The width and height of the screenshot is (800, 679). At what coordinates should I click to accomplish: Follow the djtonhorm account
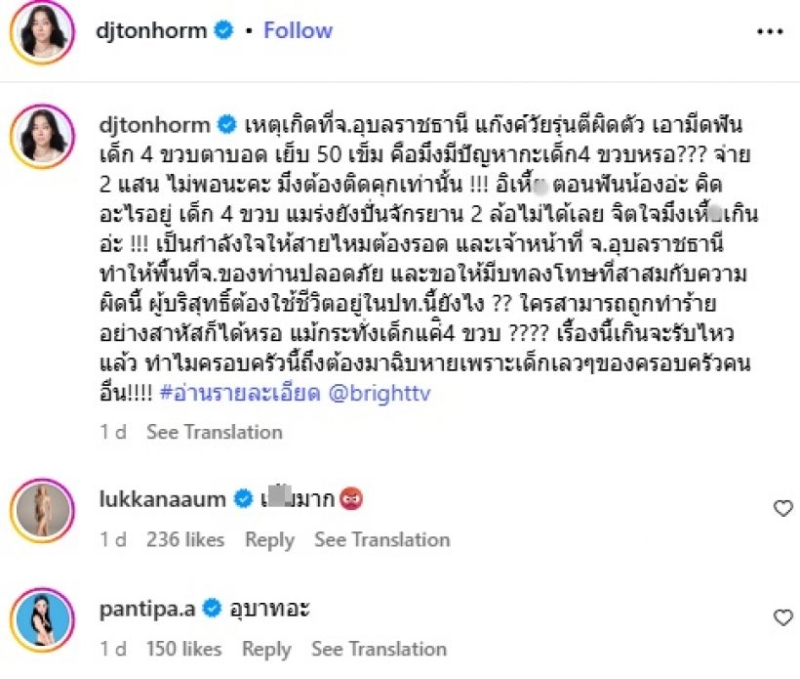pos(296,31)
